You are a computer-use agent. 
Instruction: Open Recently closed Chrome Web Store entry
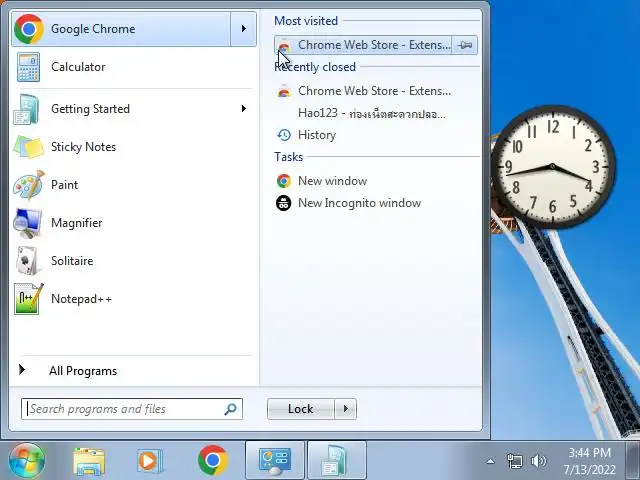(x=376, y=91)
